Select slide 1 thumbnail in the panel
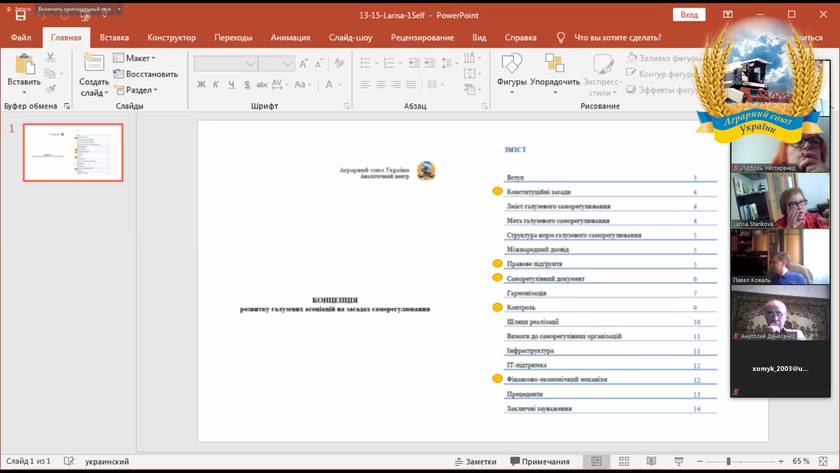Screen dimensions: 840x473 point(73,152)
